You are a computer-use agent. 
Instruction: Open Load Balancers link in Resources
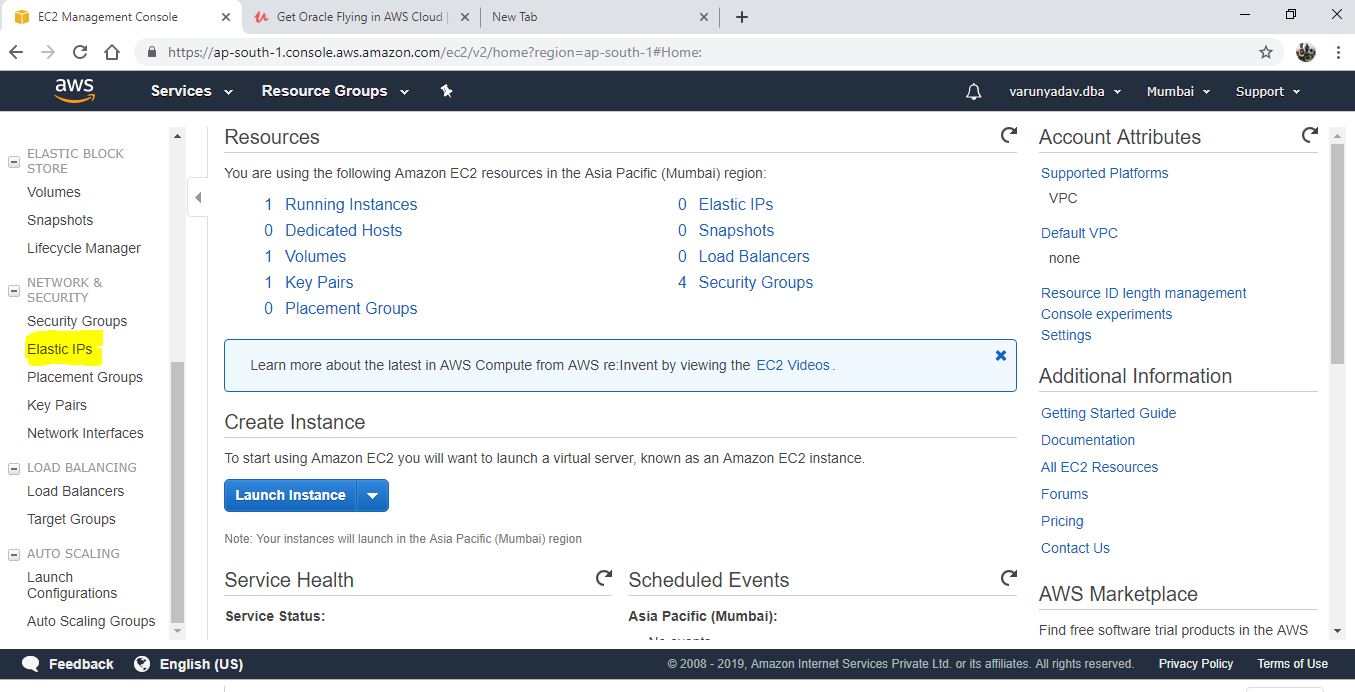pos(754,256)
